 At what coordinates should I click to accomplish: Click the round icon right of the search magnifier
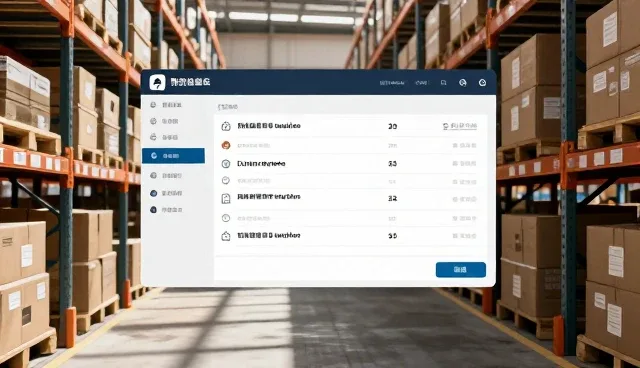[462, 83]
